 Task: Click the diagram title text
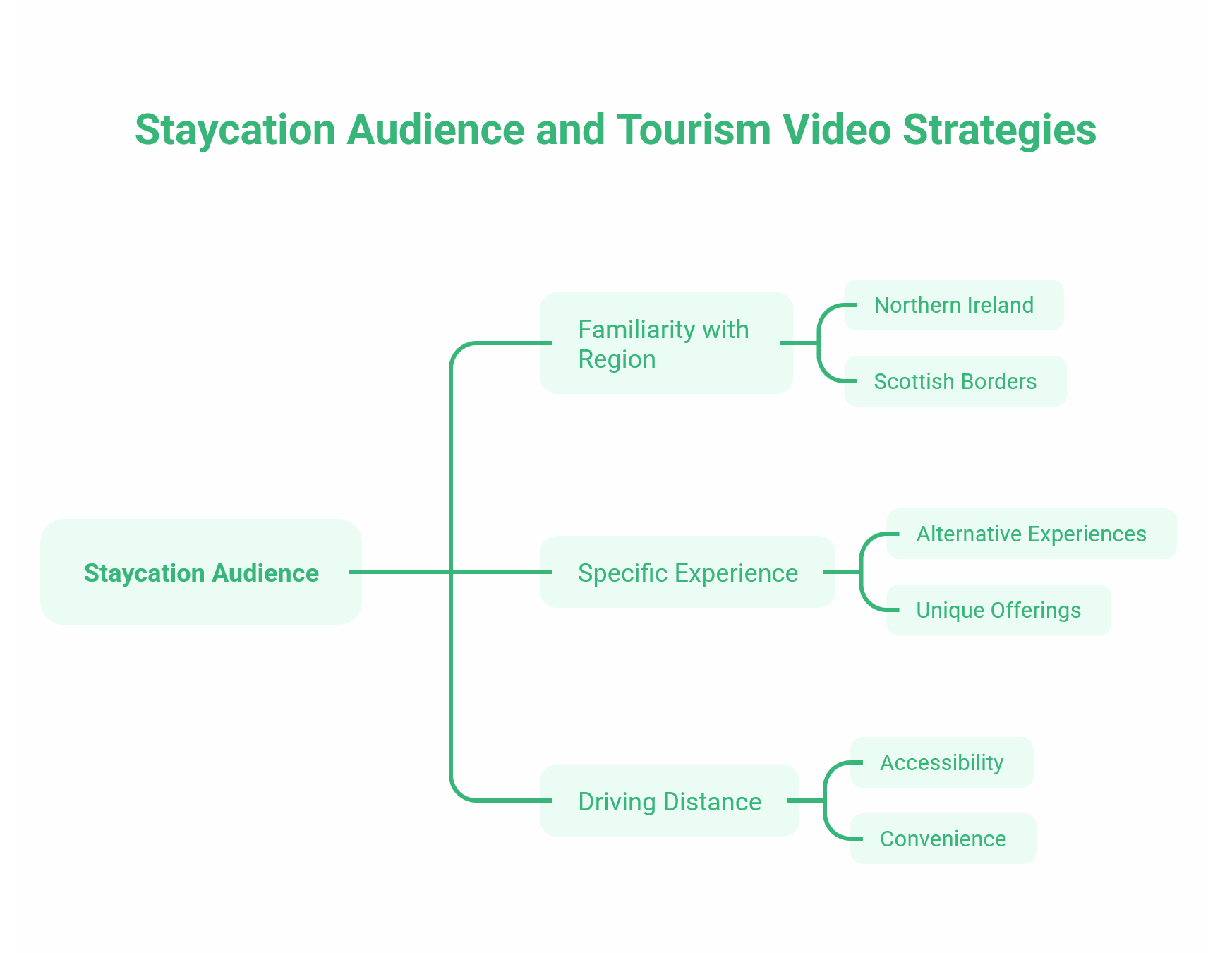click(x=615, y=129)
